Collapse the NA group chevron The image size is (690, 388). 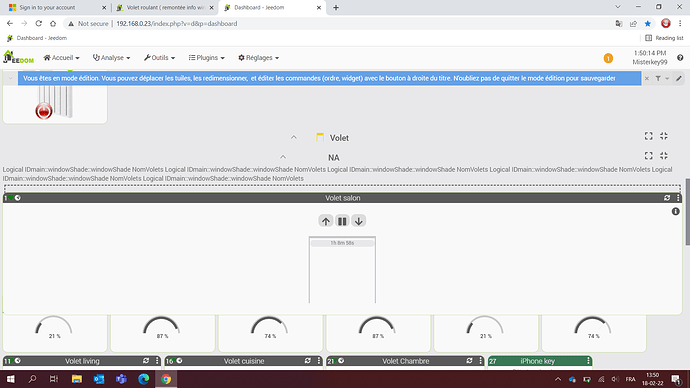[x=283, y=157]
